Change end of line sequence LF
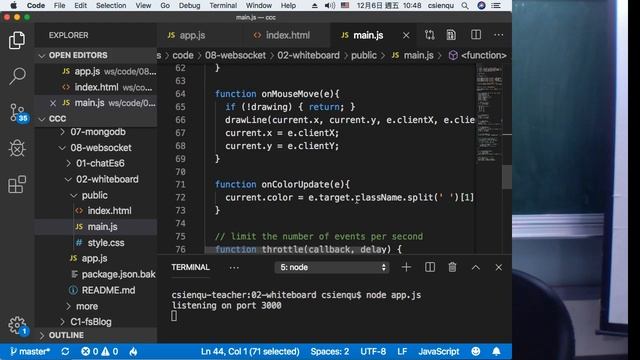The image size is (640, 360). tap(402, 351)
